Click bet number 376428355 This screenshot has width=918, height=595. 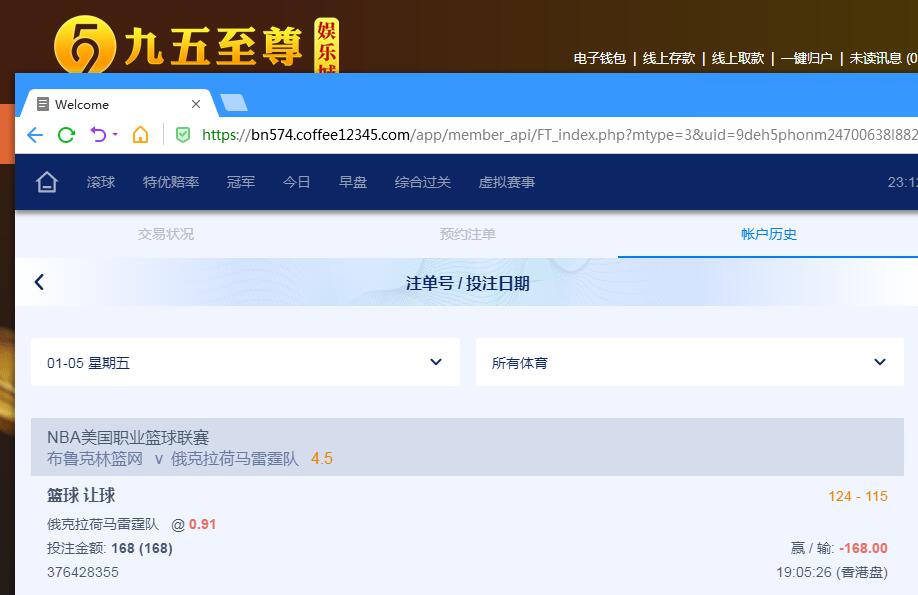83,572
